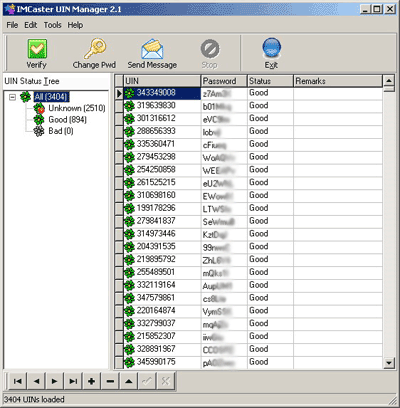Select UIN cell 204391535
This screenshot has width=400, height=408.
[162, 247]
